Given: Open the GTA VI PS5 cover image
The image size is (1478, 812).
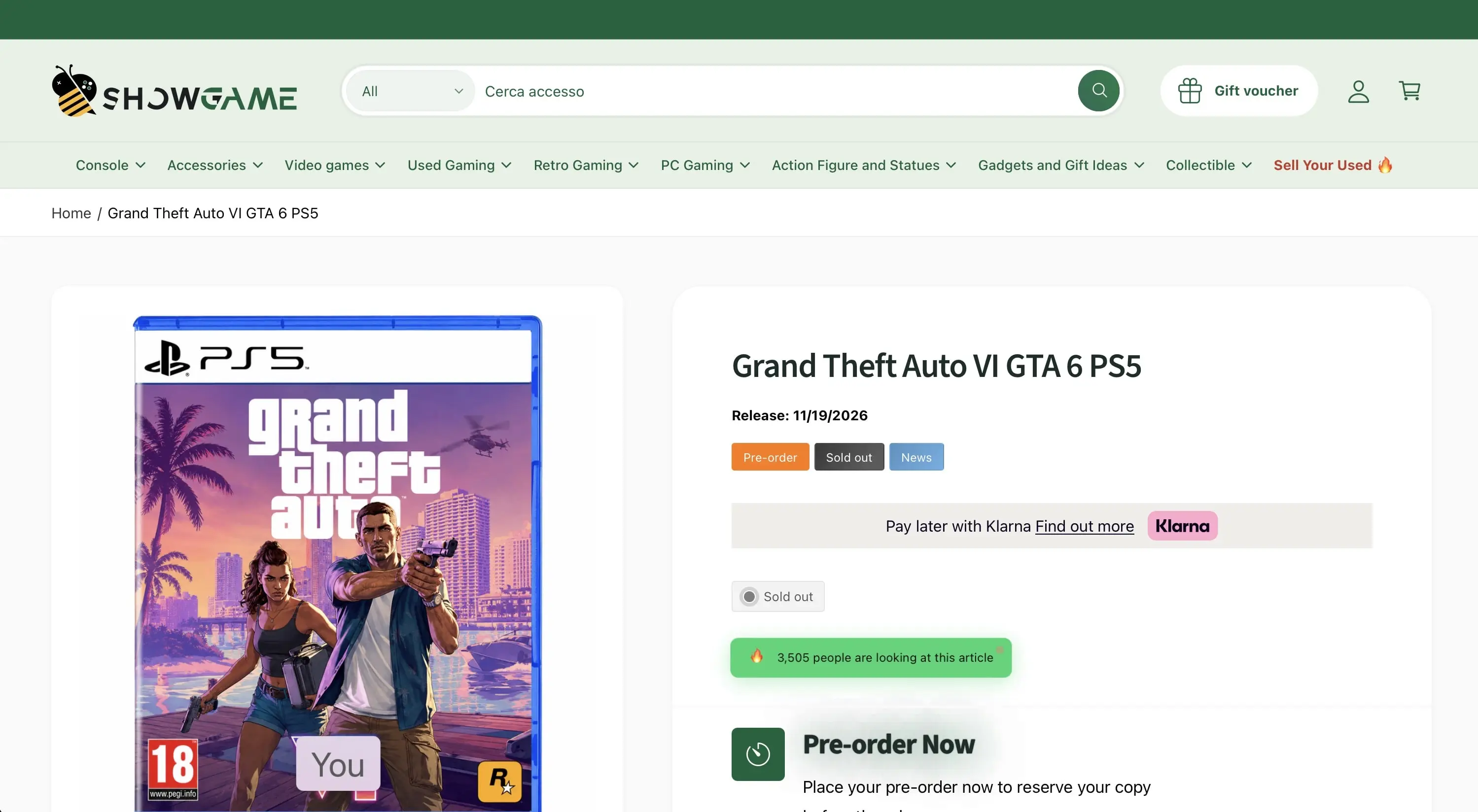Looking at the screenshot, I should point(337,563).
